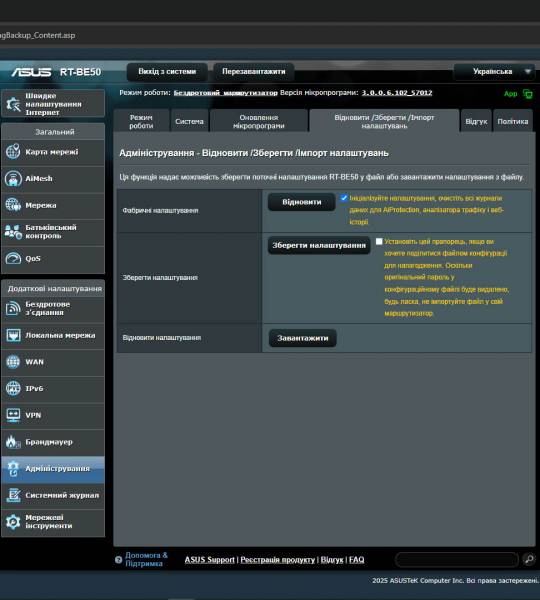Click the Брандмауер flame icon
The width and height of the screenshot is (540, 600).
pyautogui.click(x=13, y=442)
